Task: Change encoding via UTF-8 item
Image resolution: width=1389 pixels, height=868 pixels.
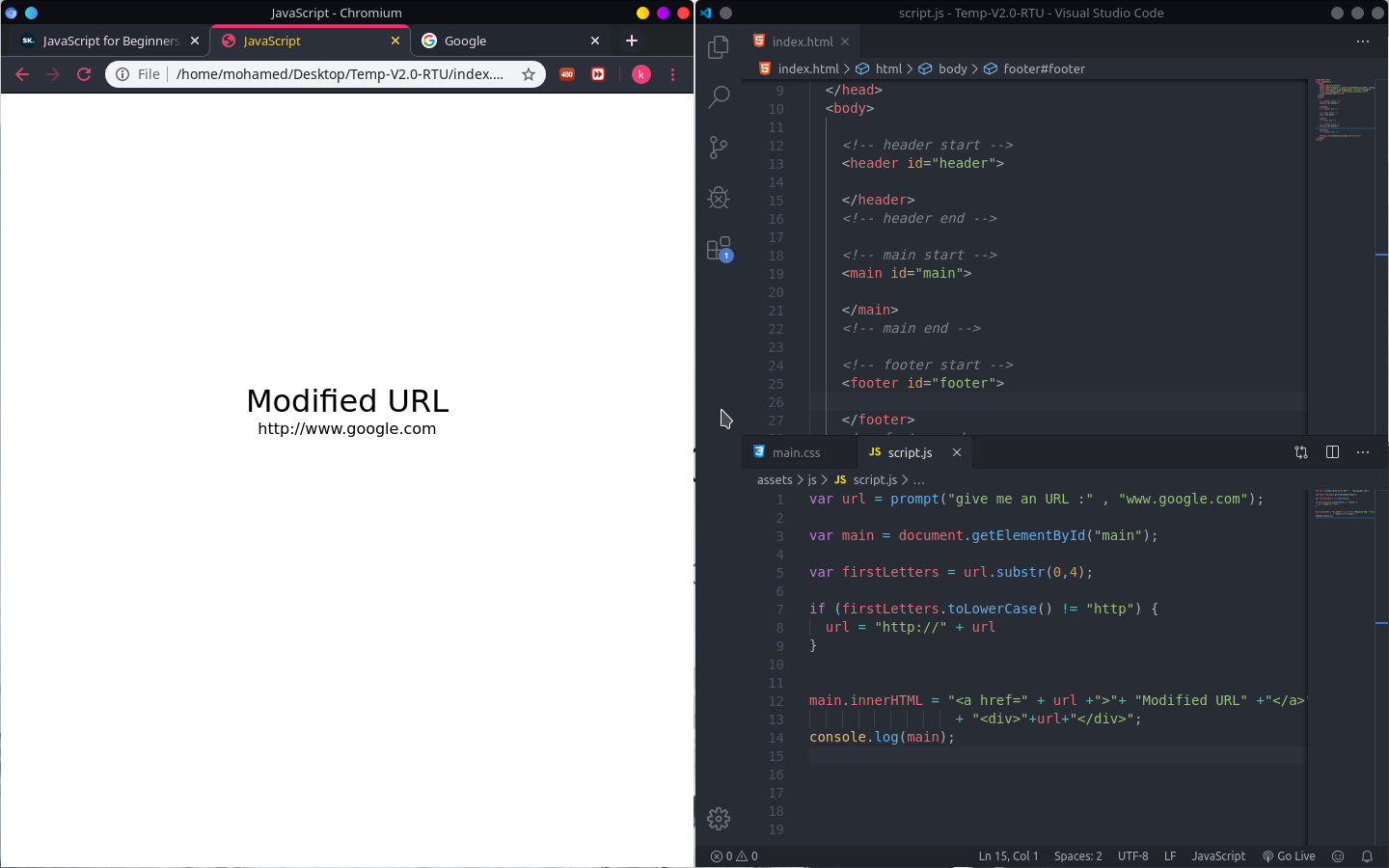Action: tap(1132, 856)
